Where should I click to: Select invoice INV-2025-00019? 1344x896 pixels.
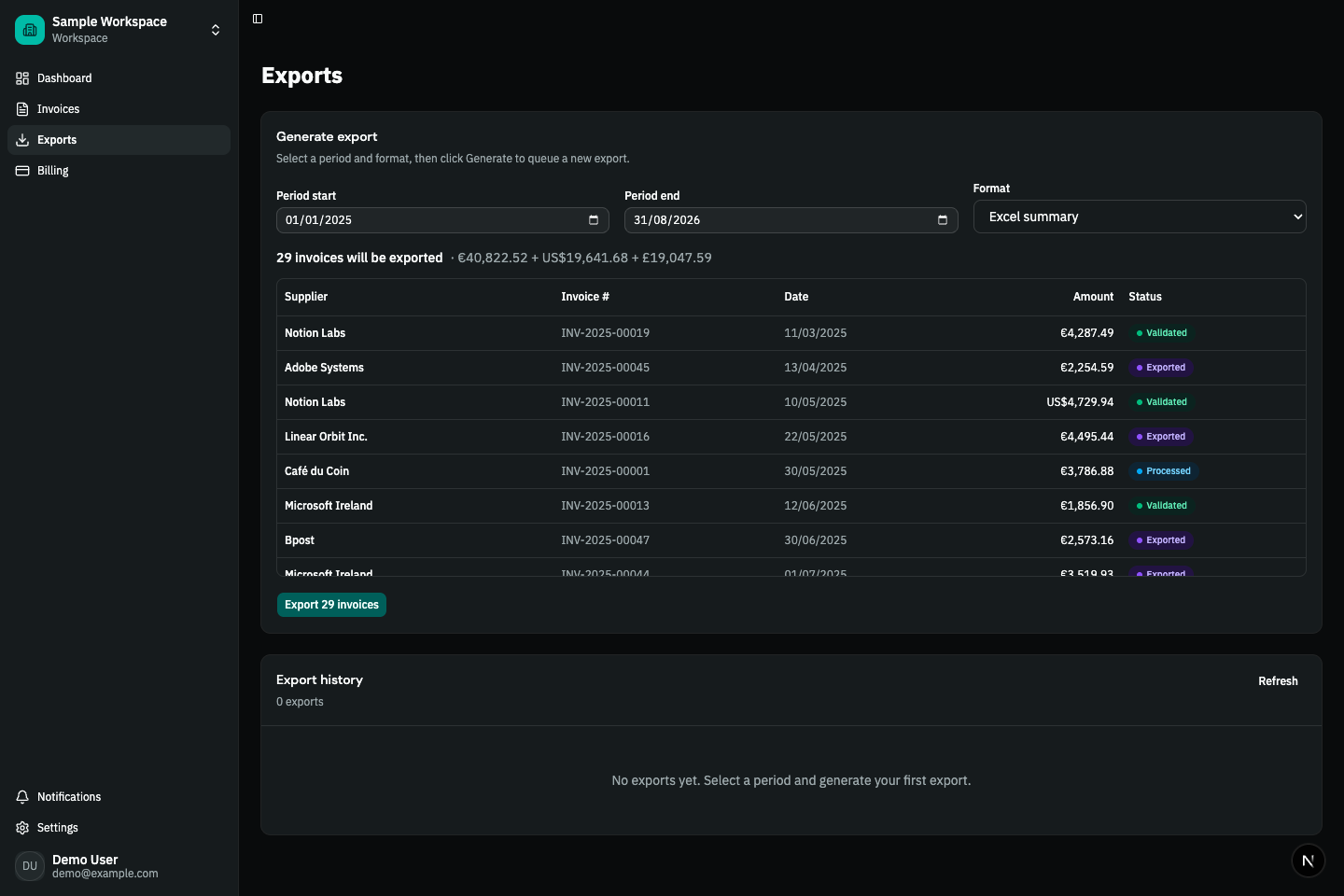click(x=605, y=333)
